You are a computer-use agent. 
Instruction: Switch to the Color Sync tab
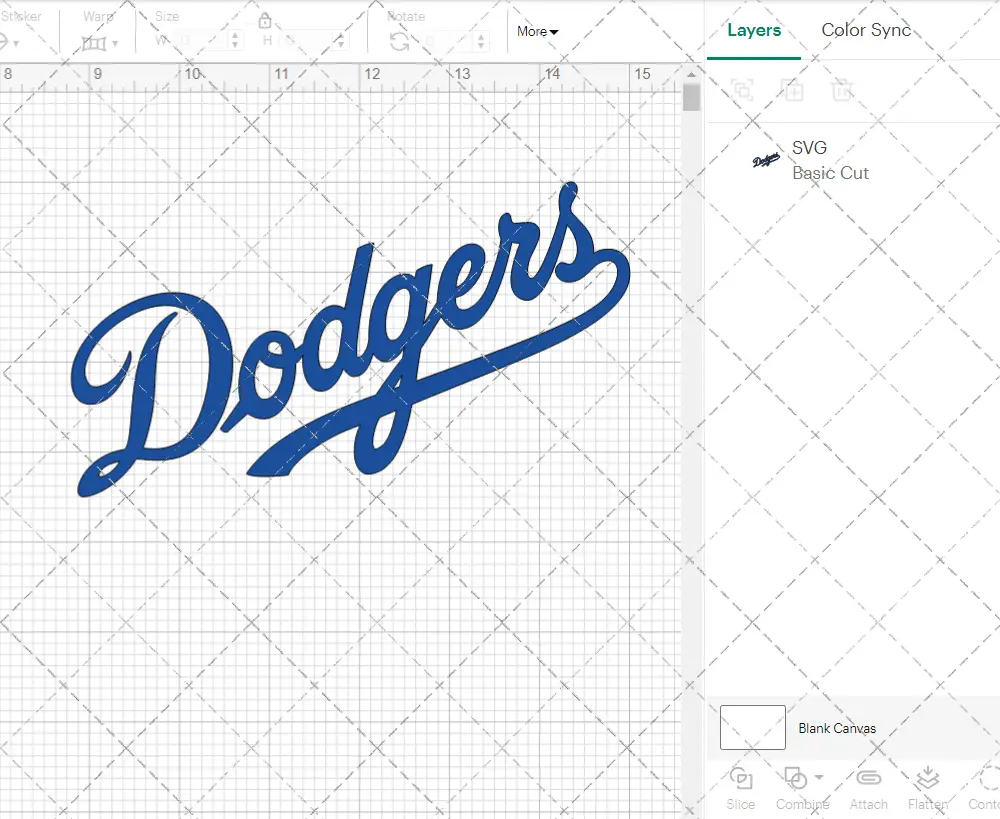[866, 30]
